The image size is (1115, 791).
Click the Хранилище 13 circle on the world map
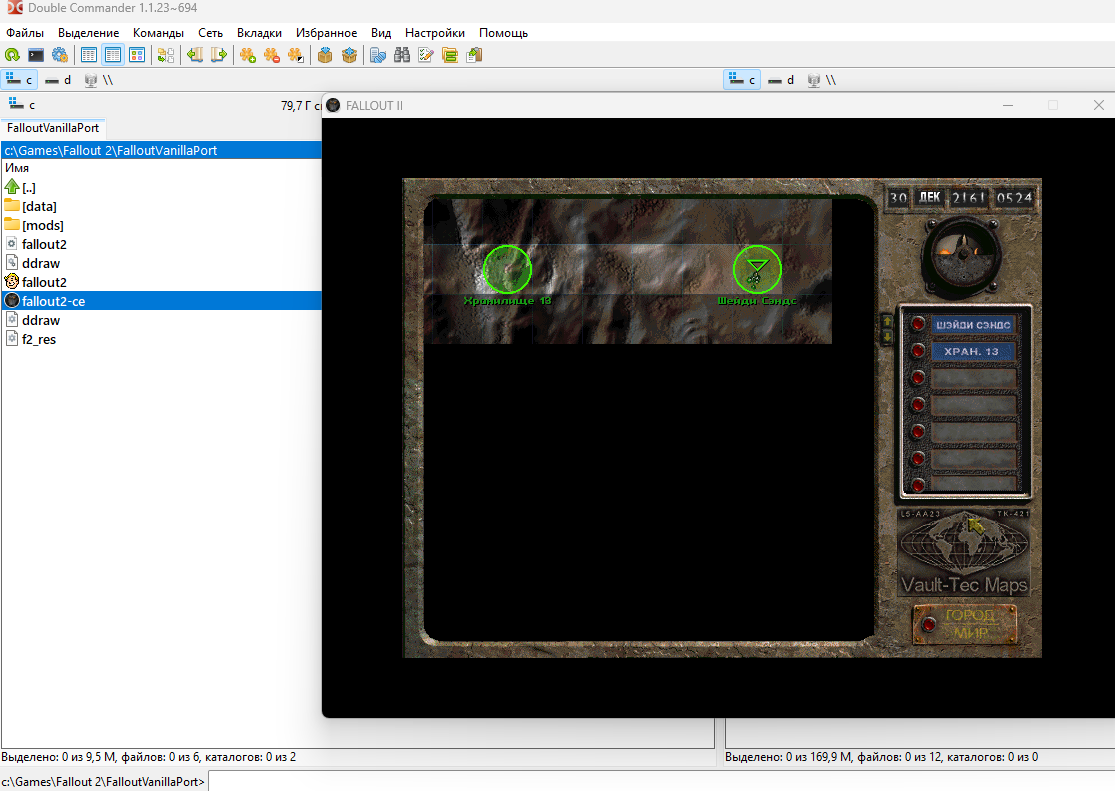(507, 270)
